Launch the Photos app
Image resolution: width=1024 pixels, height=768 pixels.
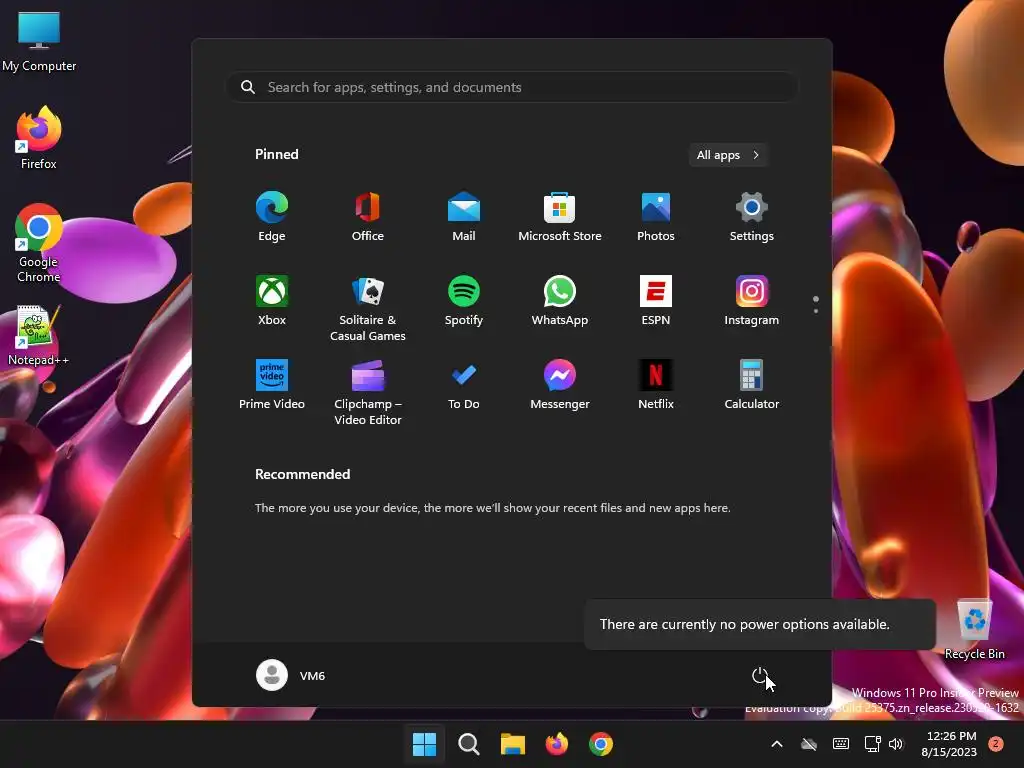click(656, 216)
